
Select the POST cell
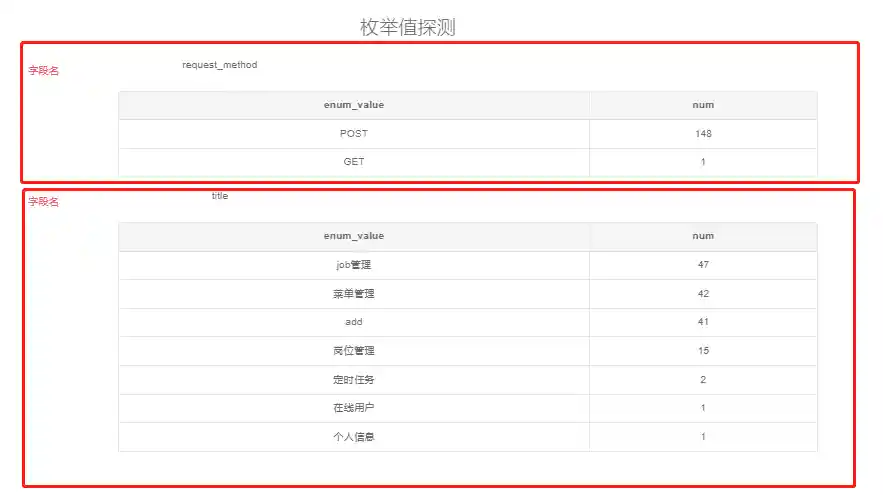(354, 133)
